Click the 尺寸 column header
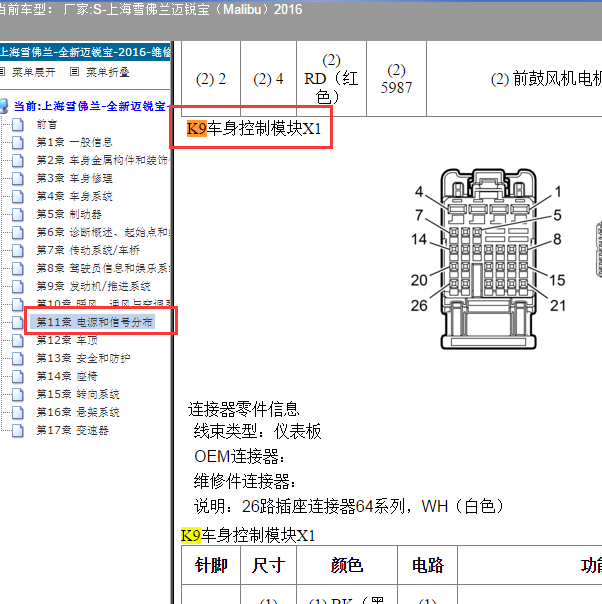This screenshot has width=602, height=604. click(x=268, y=565)
